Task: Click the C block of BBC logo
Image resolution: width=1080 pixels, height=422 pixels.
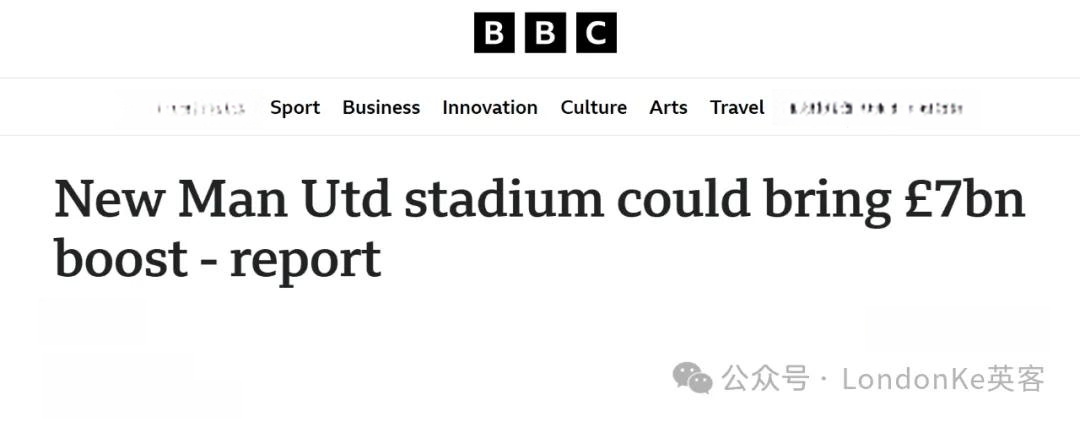Action: 596,32
